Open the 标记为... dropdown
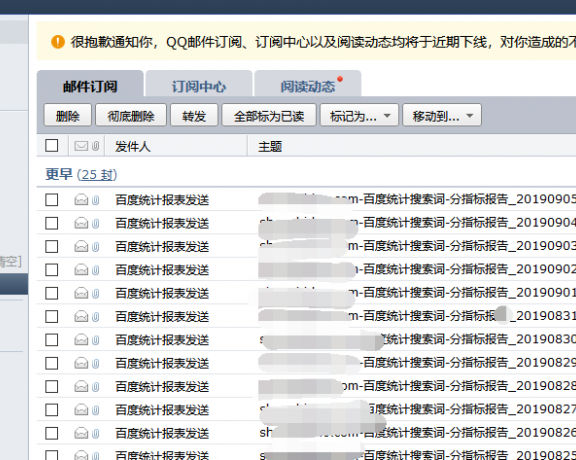Viewport: 576px width, 460px height. point(359,115)
